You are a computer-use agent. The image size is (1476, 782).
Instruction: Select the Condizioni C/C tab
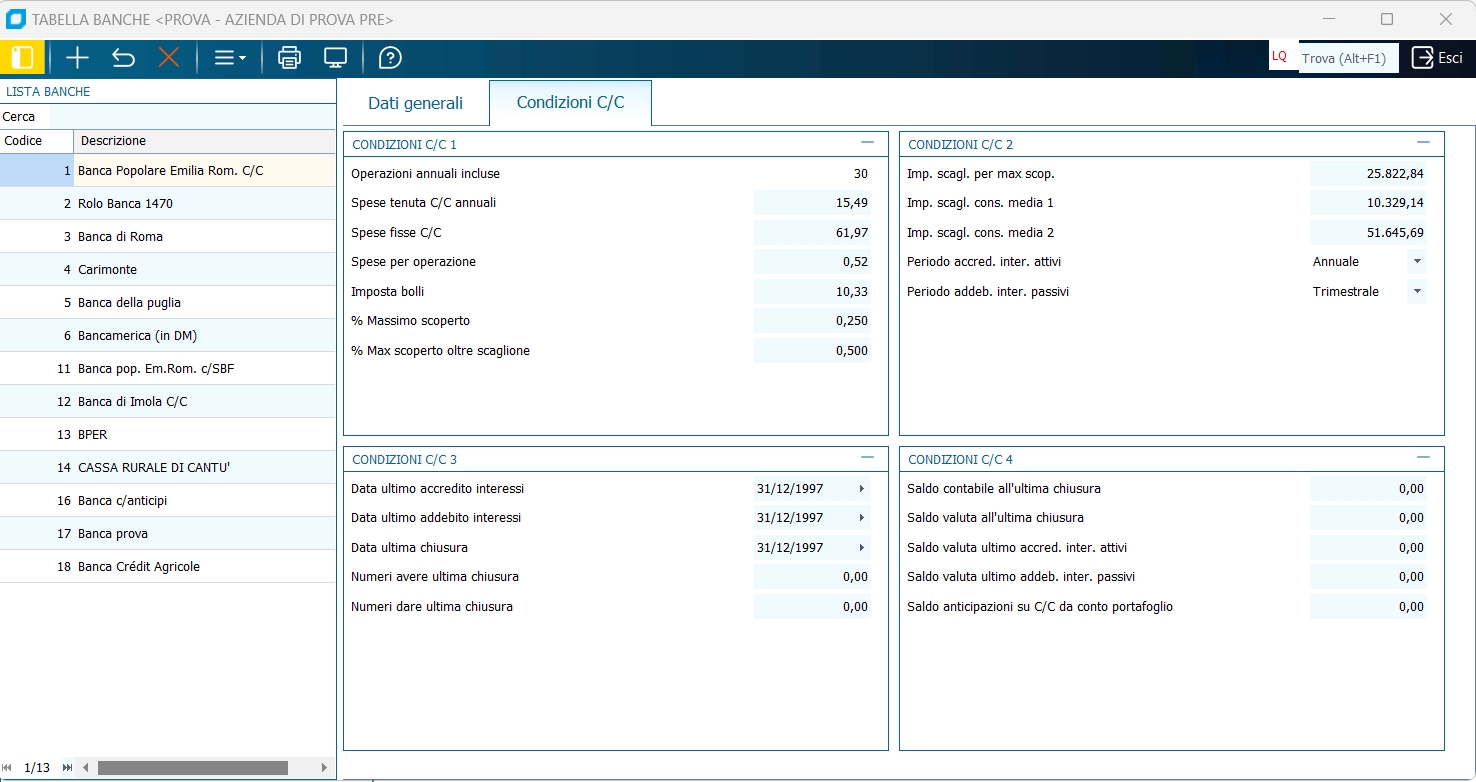click(570, 103)
